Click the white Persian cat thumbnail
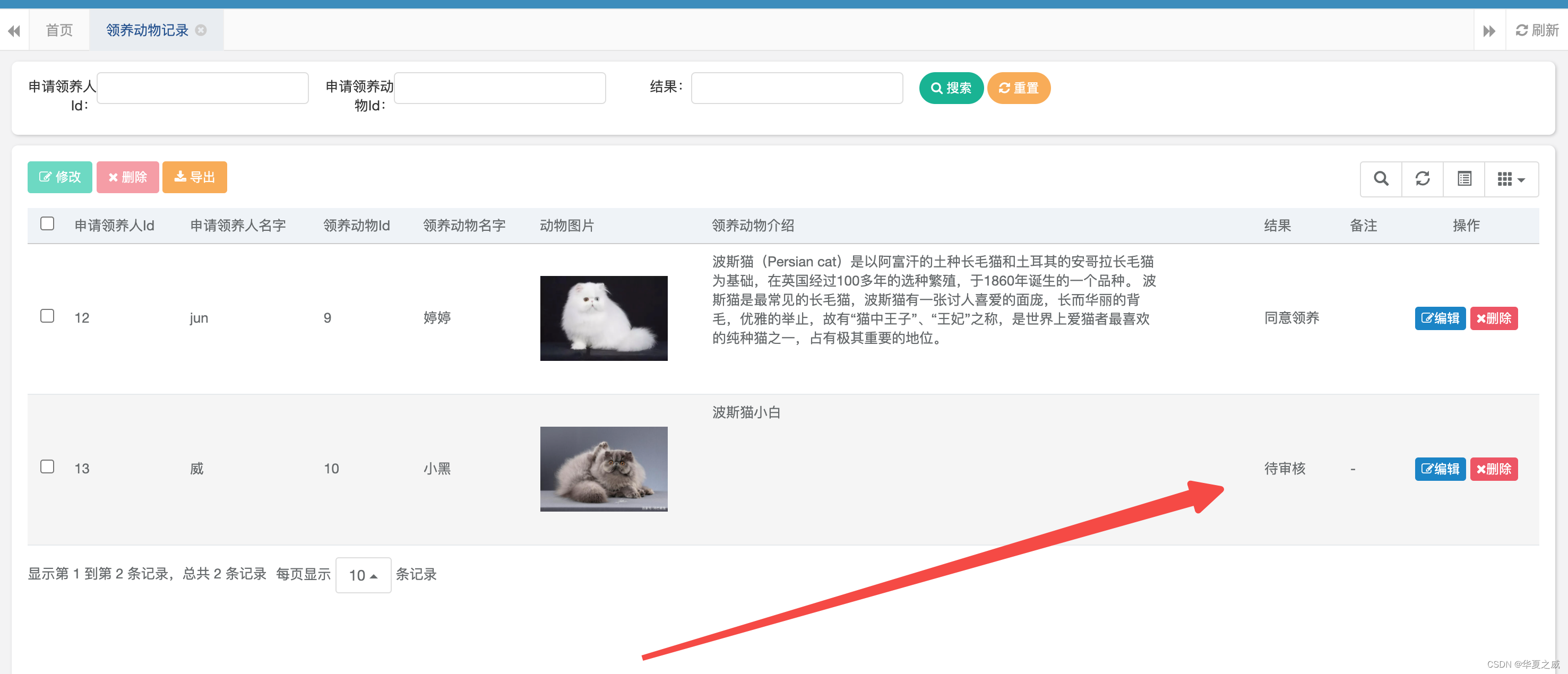This screenshot has height=674, width=1568. click(x=603, y=317)
